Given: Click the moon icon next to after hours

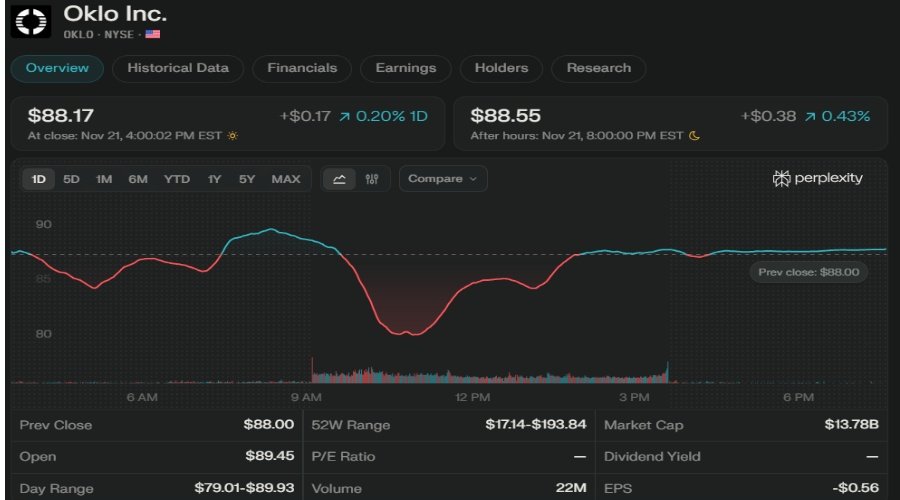Looking at the screenshot, I should [694, 136].
